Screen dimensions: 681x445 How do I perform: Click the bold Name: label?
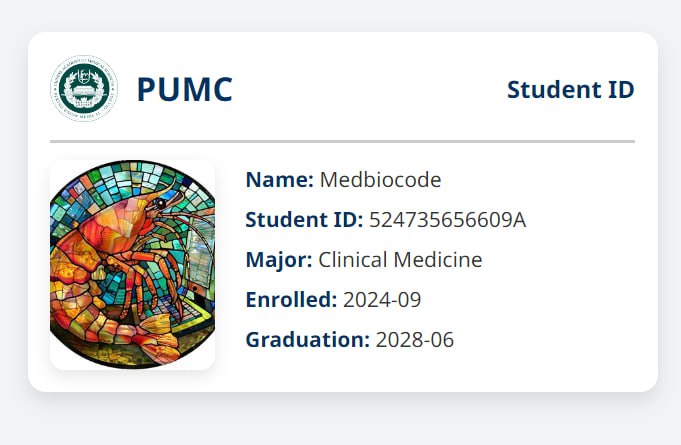279,180
